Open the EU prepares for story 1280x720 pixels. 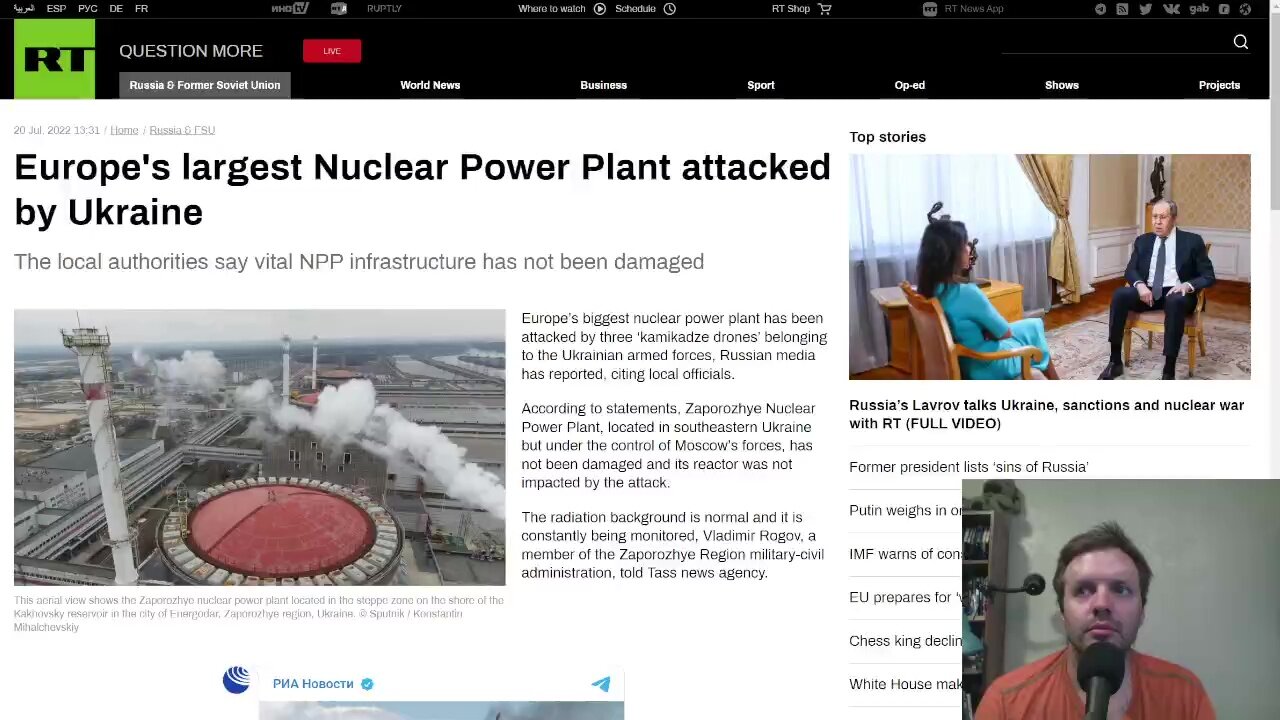tap(905, 597)
